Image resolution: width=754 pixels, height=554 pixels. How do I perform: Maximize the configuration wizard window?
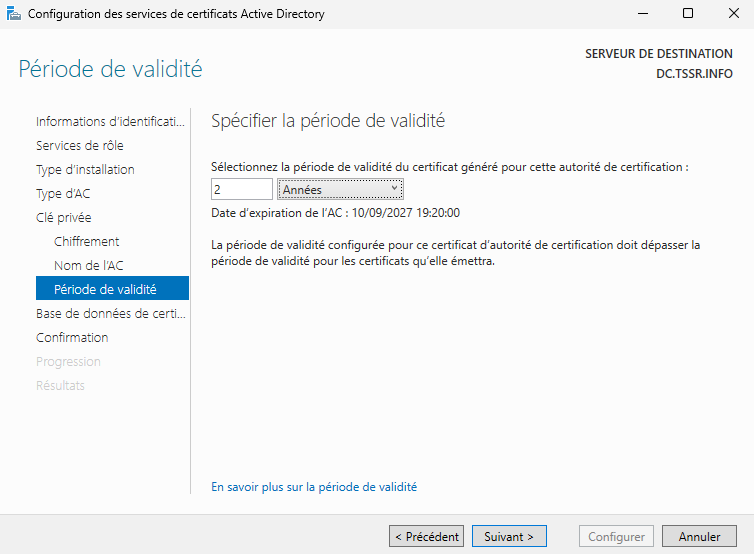[688, 14]
